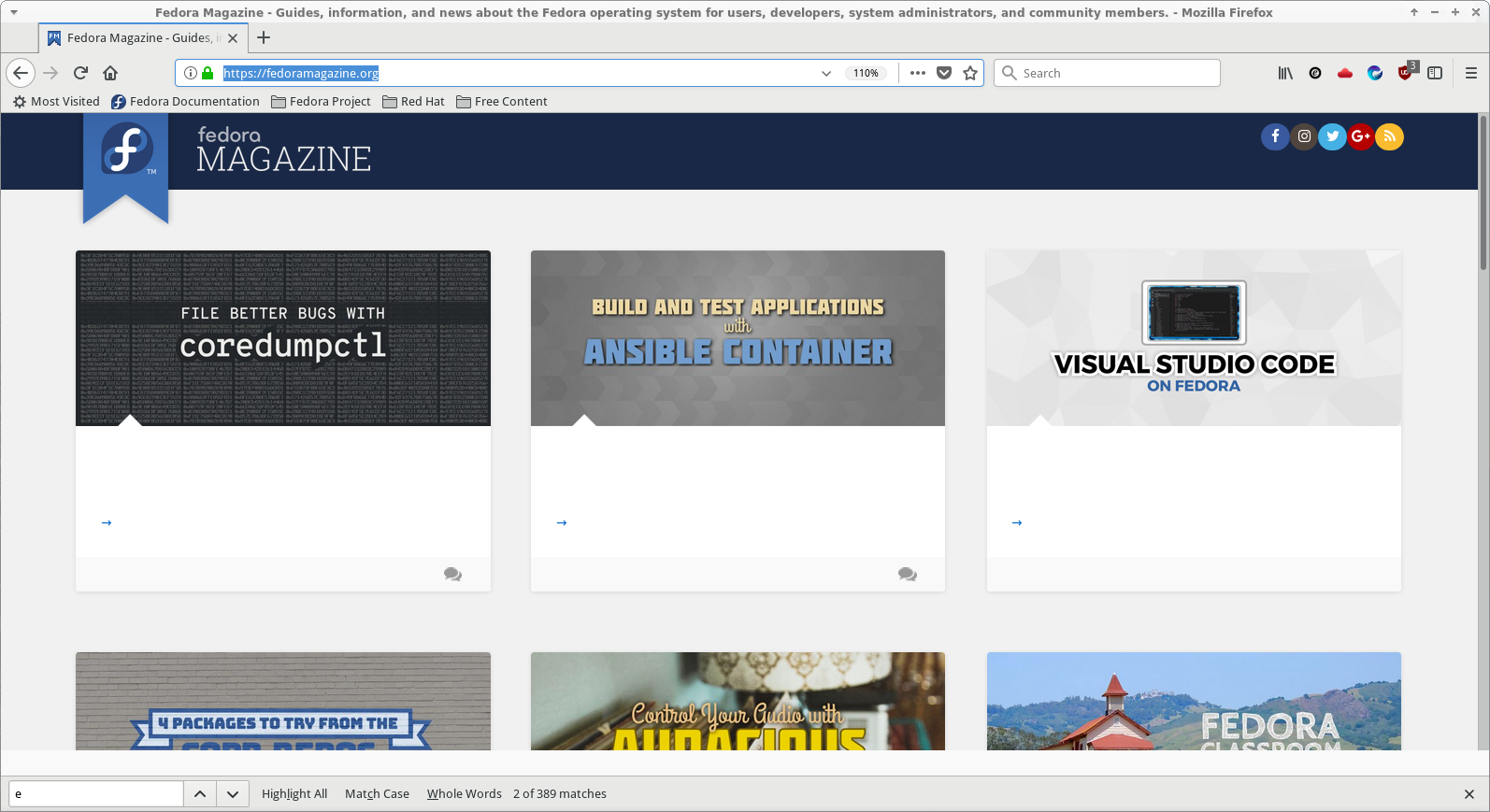Toggle Match Case in find bar

(x=377, y=793)
